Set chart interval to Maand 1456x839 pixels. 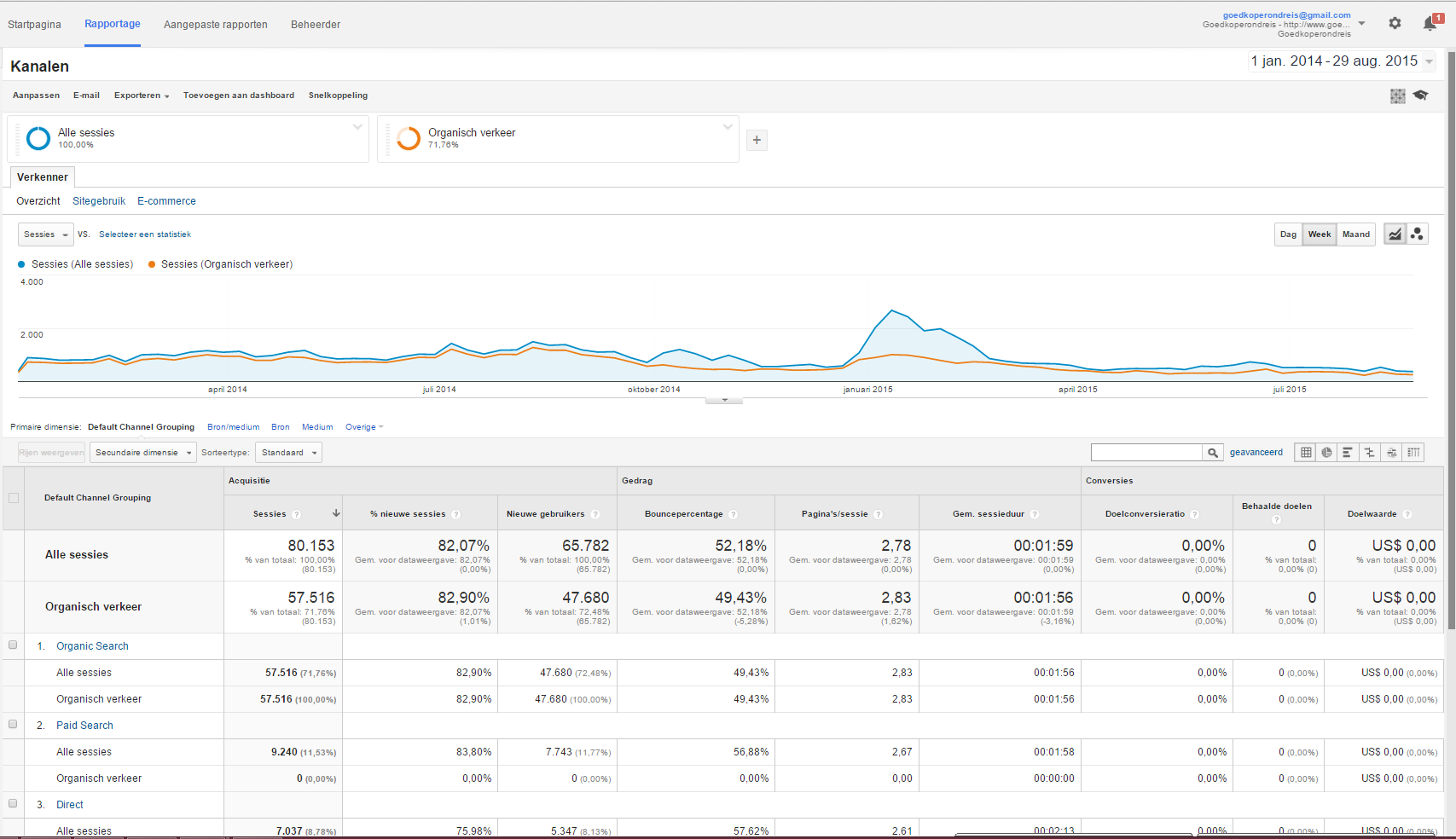click(1356, 234)
